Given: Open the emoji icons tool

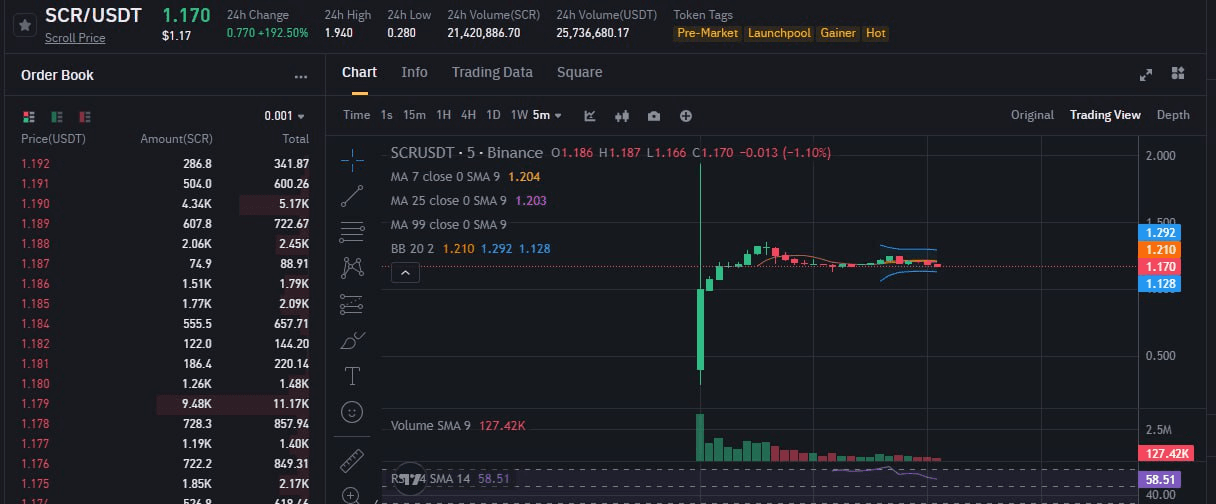Looking at the screenshot, I should click(x=352, y=411).
